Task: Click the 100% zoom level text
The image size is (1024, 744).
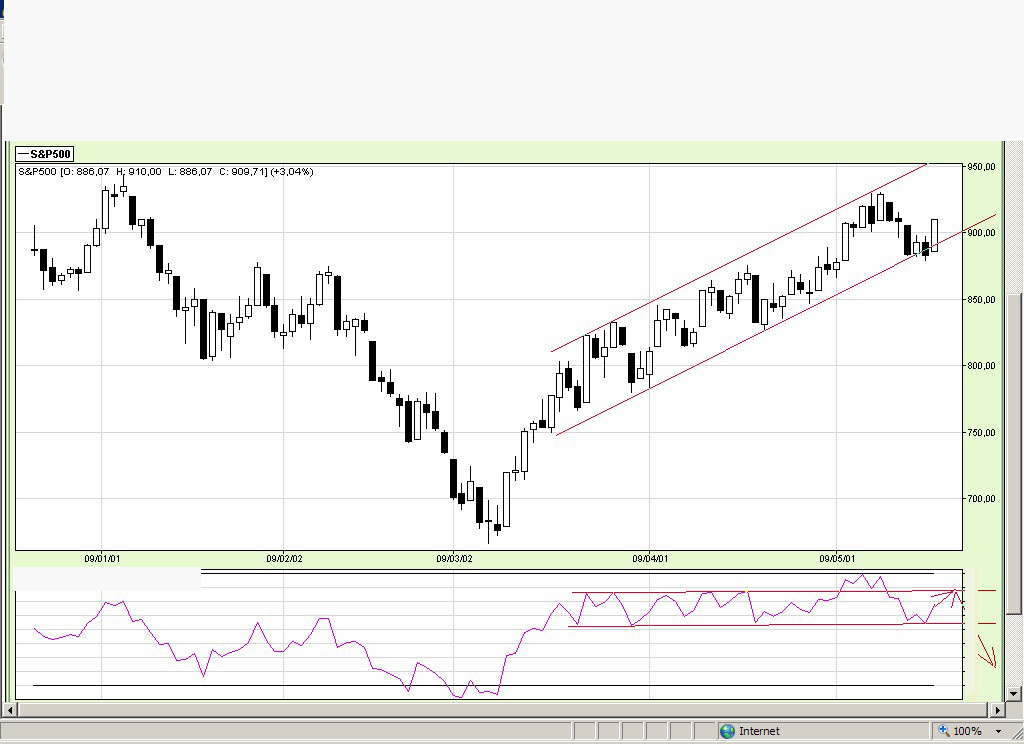Action: [x=967, y=731]
